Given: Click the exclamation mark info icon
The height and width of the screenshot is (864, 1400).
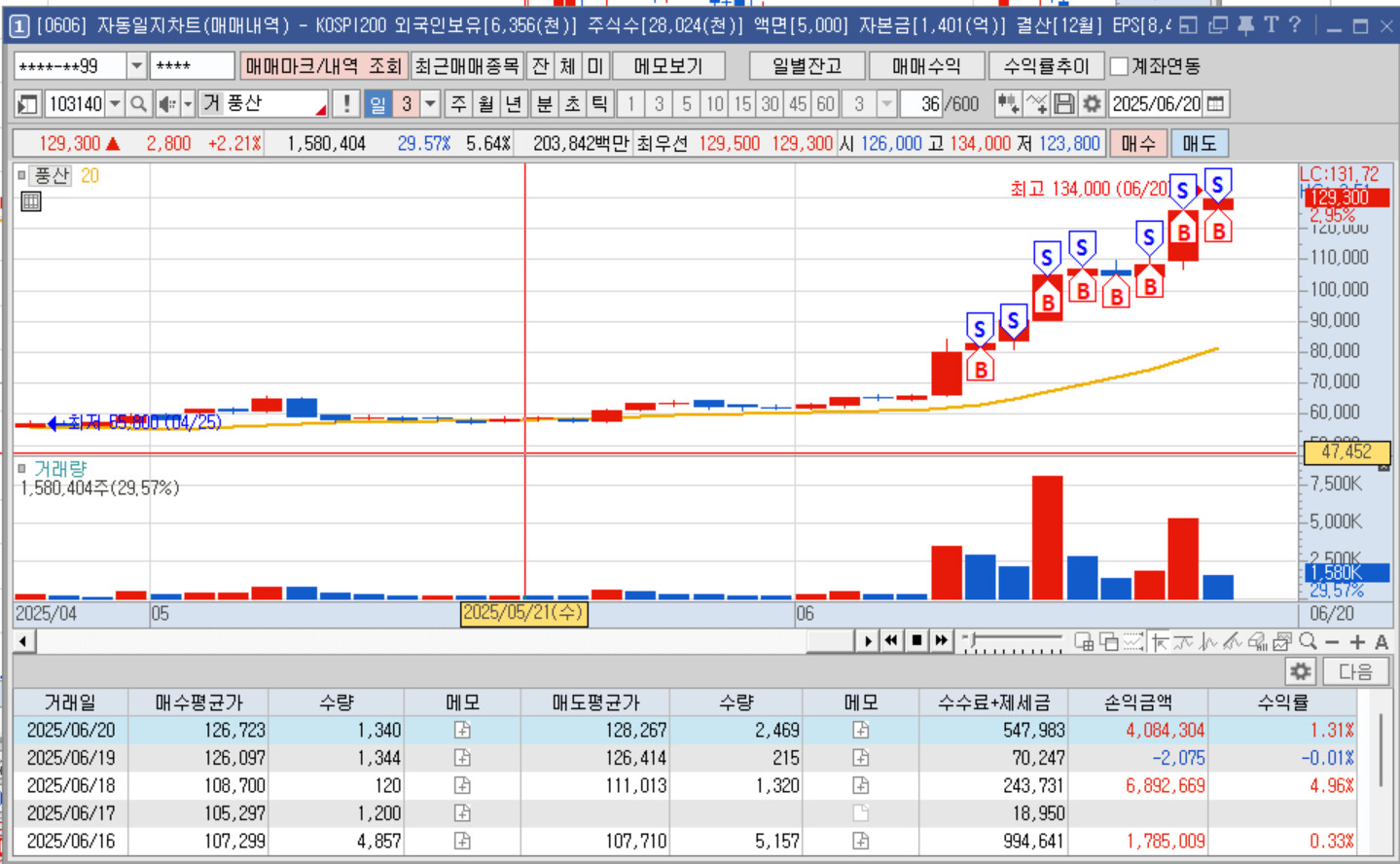Looking at the screenshot, I should point(346,103).
